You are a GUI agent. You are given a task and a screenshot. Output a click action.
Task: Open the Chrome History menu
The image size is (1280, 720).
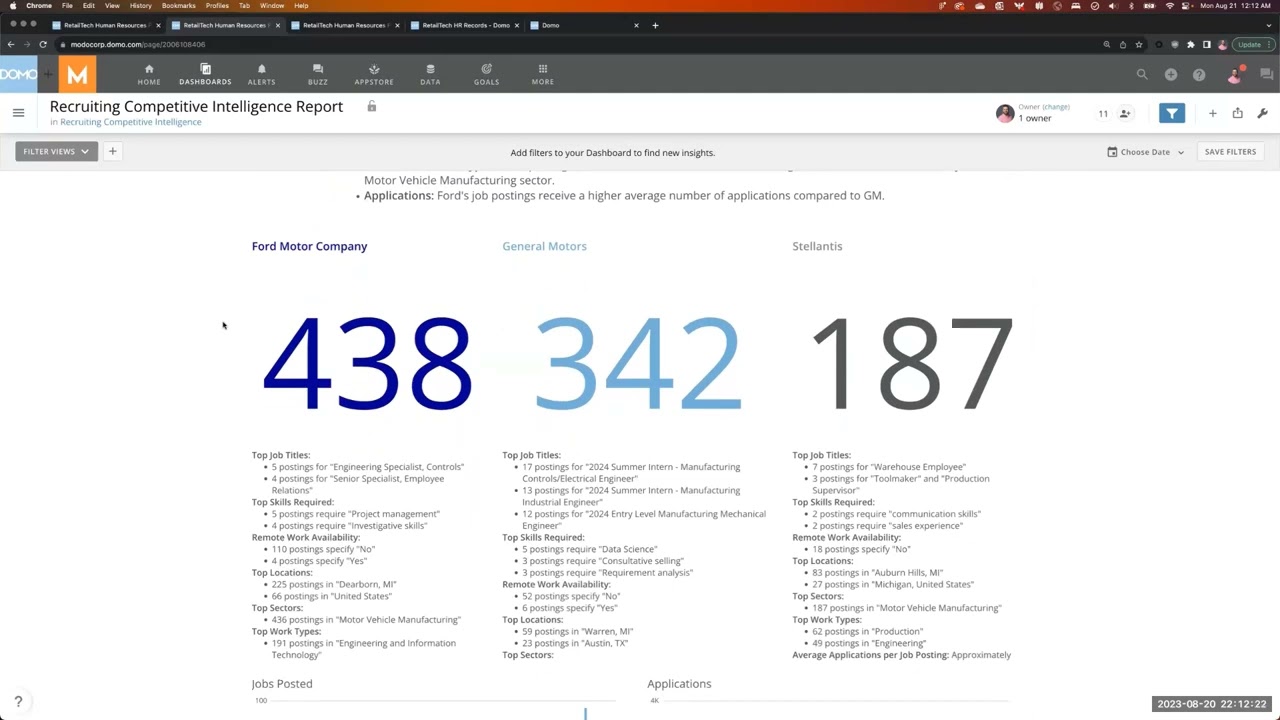(x=141, y=6)
